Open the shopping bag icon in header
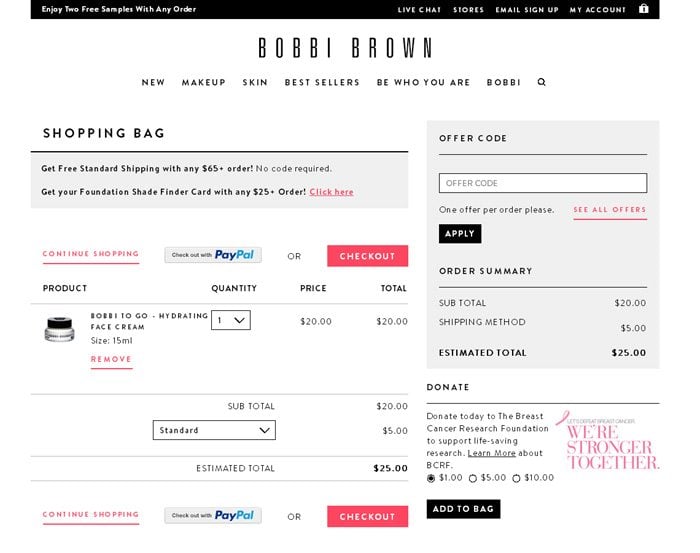 point(644,9)
